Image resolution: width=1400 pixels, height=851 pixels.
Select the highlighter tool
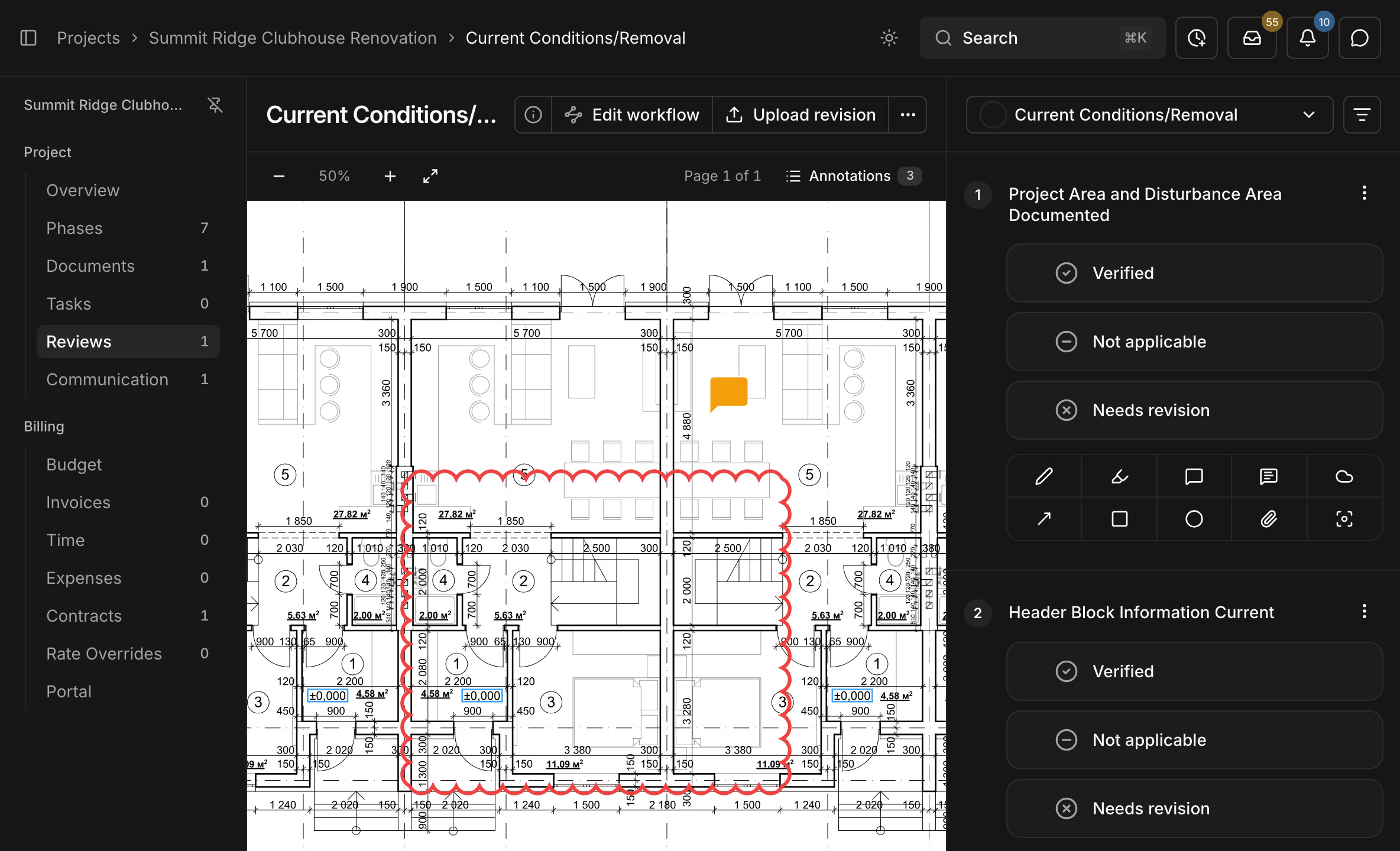click(1119, 476)
